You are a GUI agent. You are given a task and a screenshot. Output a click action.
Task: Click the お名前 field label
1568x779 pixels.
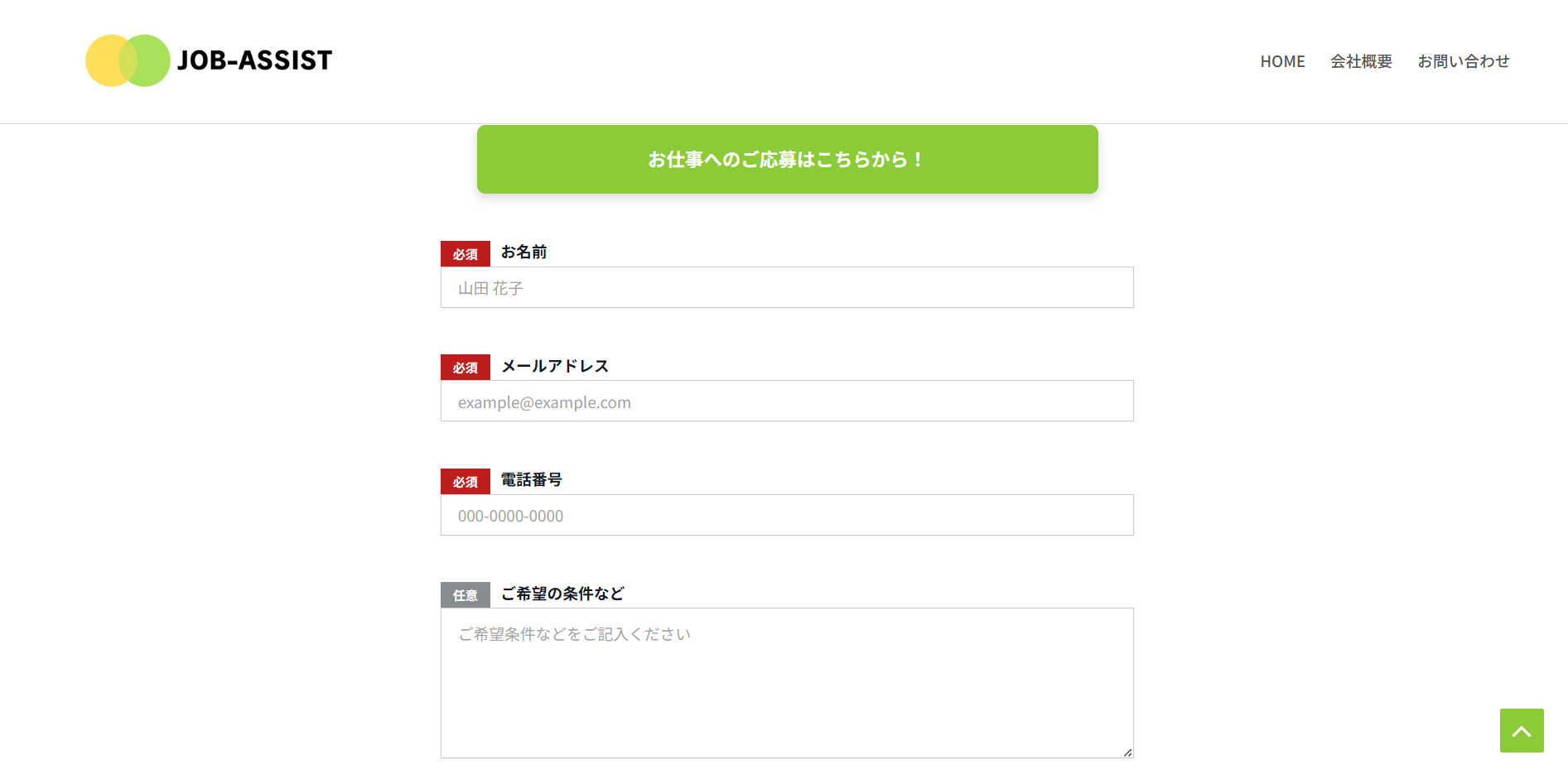click(523, 252)
